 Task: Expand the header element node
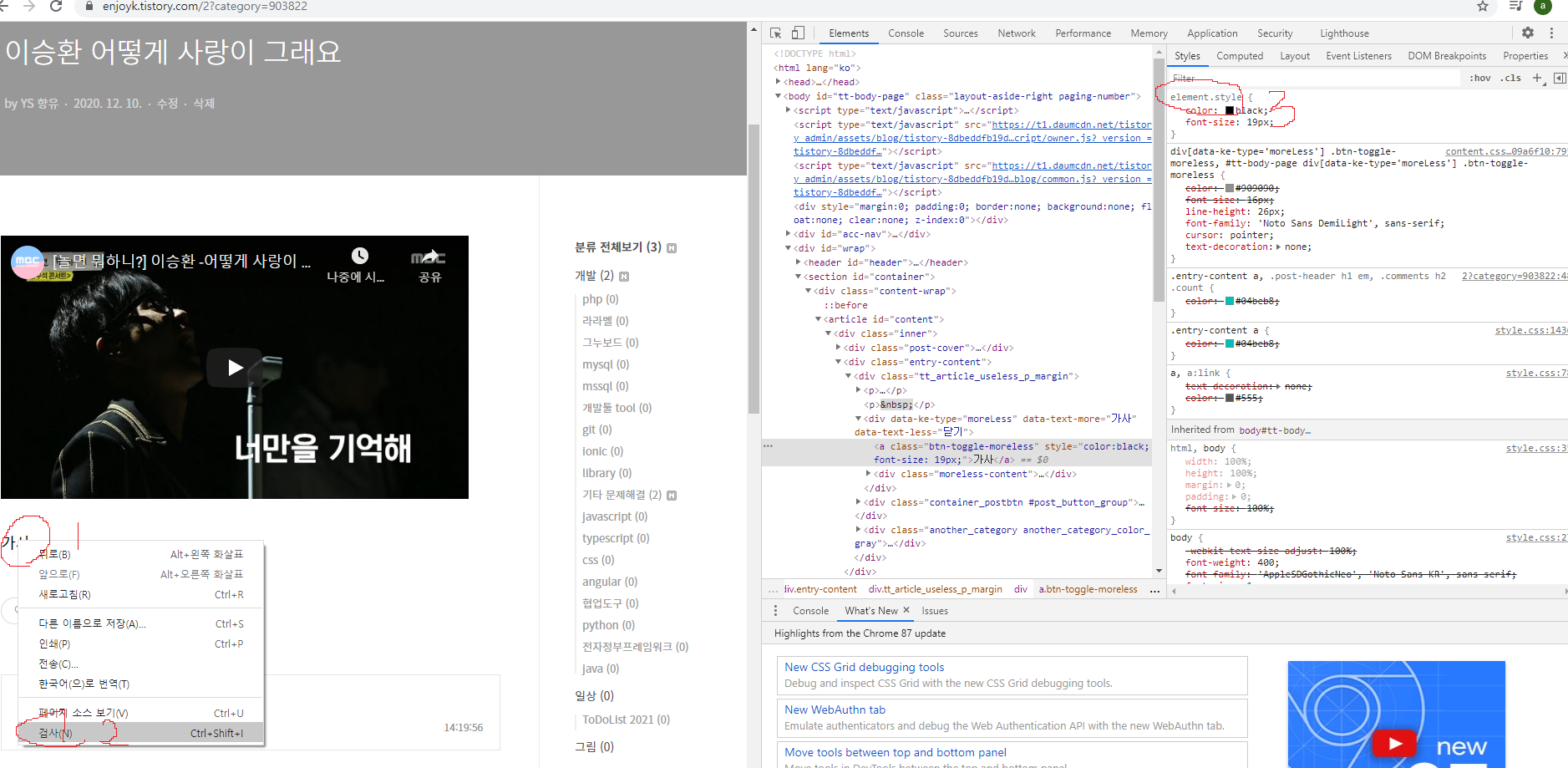pyautogui.click(x=798, y=262)
